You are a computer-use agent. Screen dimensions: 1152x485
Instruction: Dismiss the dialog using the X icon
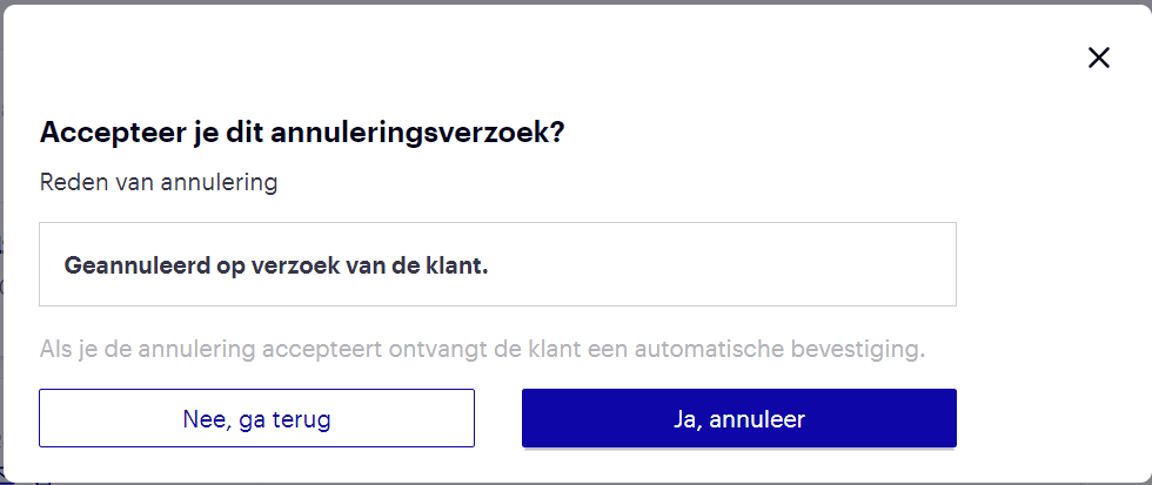[1099, 58]
